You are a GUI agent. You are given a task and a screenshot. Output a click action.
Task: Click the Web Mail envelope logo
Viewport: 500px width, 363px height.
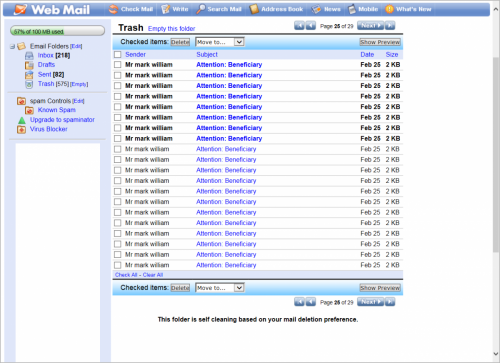[x=20, y=9]
